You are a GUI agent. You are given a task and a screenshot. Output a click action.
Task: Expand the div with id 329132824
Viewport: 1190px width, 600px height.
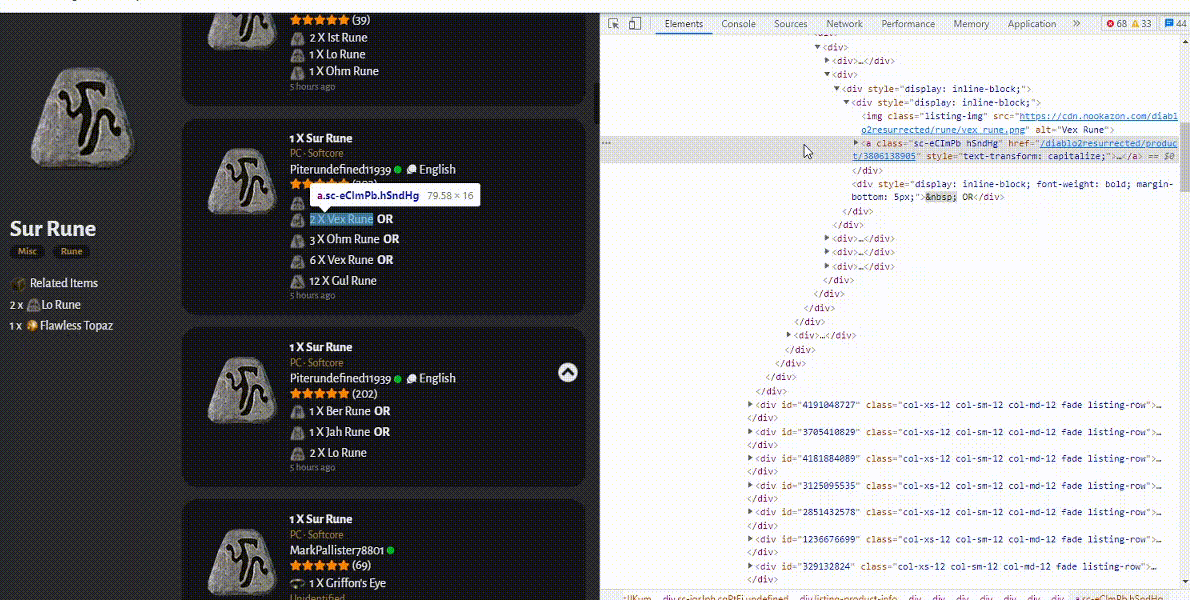[x=751, y=566]
